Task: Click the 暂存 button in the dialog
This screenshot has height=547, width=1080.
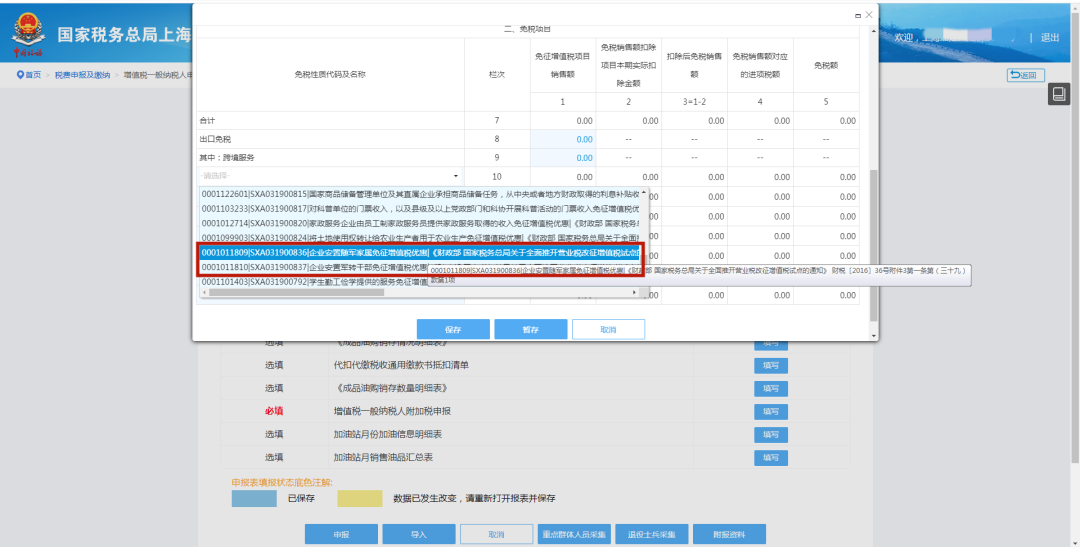Action: (x=530, y=329)
